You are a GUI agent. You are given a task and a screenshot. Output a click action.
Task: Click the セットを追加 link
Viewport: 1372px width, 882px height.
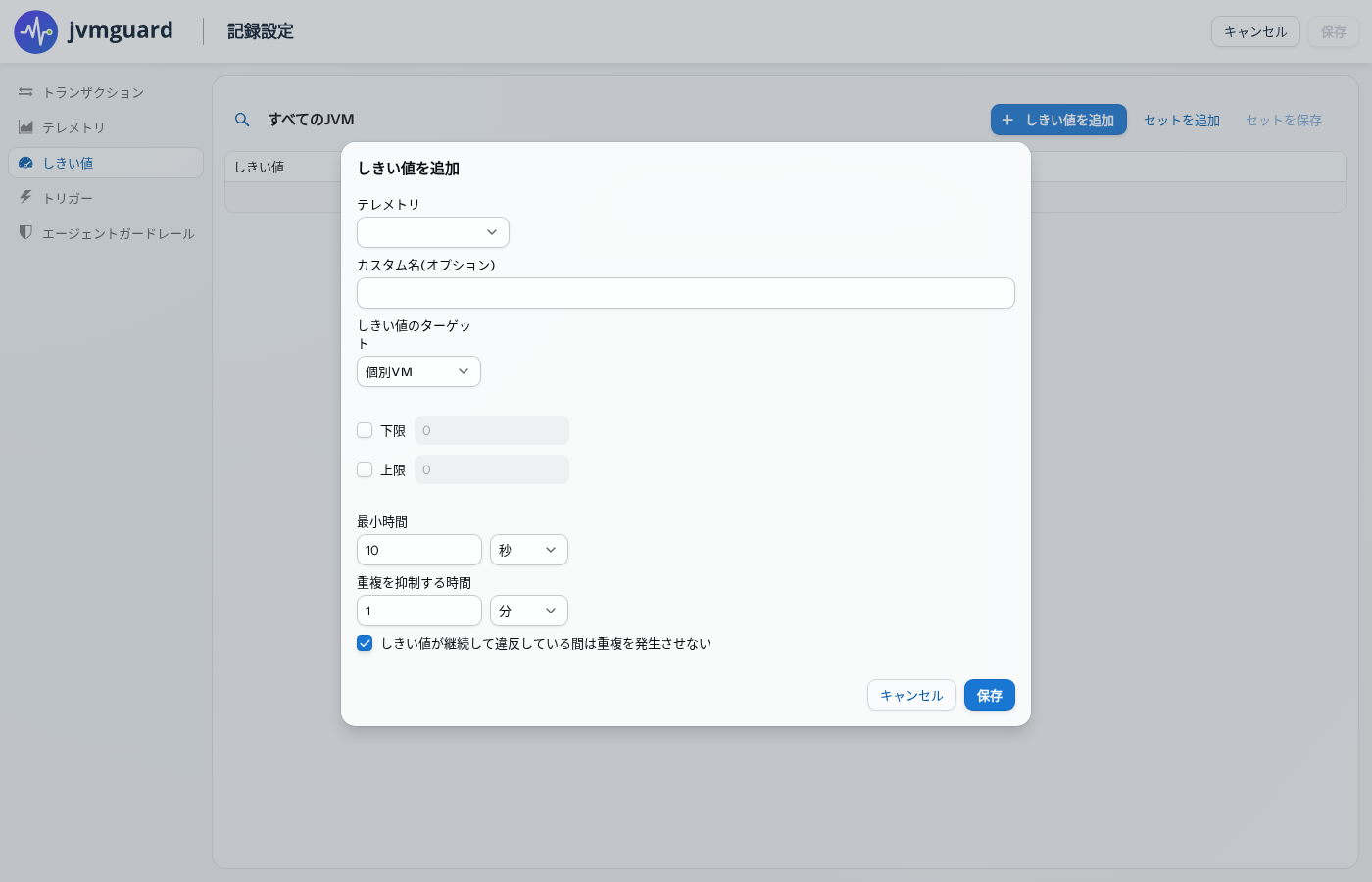click(x=1182, y=120)
